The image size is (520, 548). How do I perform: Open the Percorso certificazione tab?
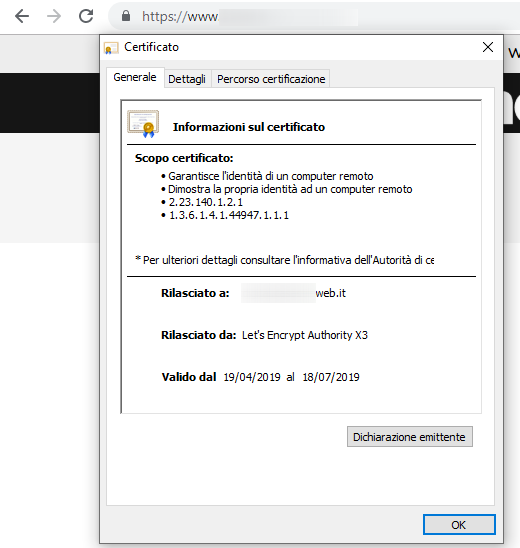(x=271, y=79)
